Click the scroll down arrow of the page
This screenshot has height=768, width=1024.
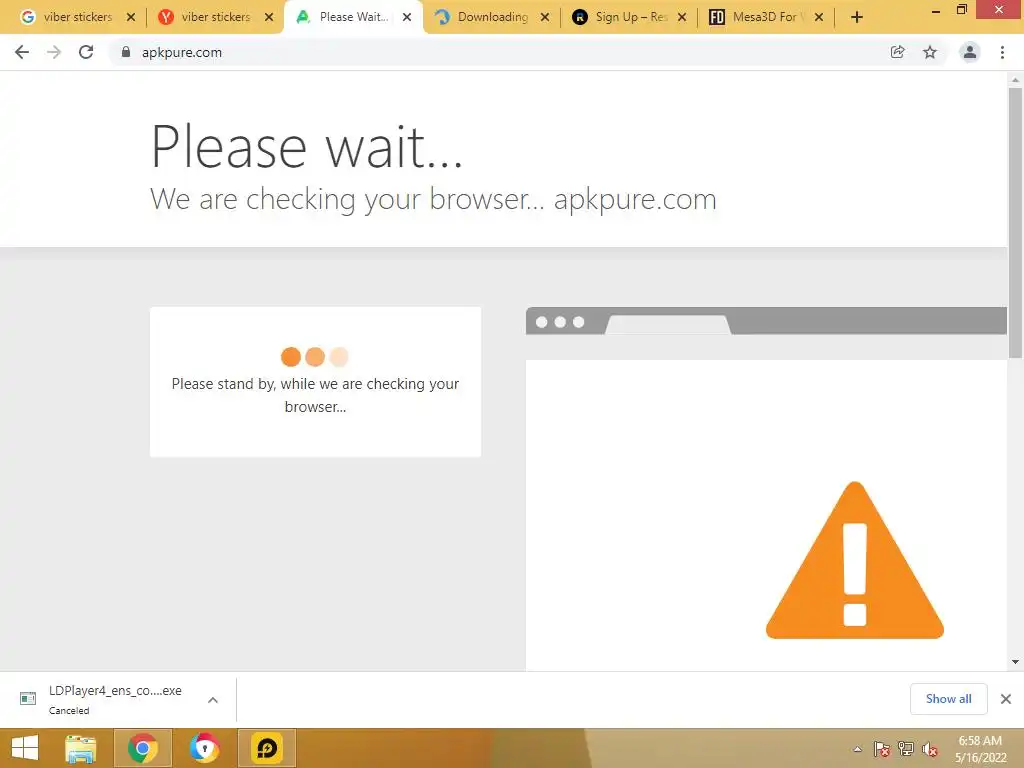click(1015, 662)
